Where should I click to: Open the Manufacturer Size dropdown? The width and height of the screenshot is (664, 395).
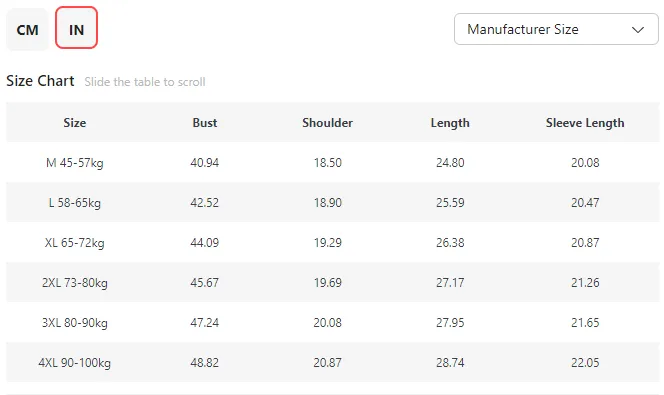point(556,29)
